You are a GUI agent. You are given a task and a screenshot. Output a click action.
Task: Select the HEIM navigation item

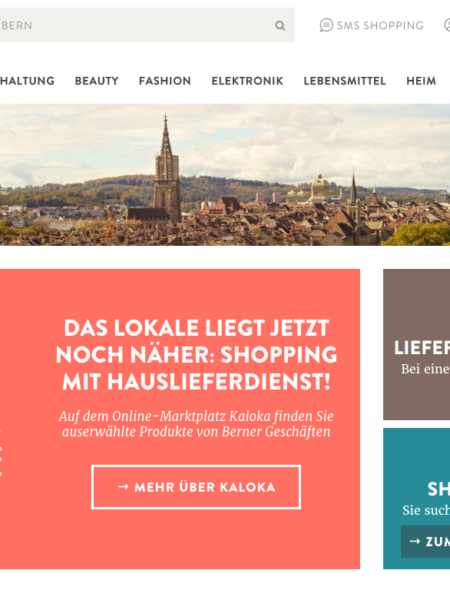click(421, 81)
